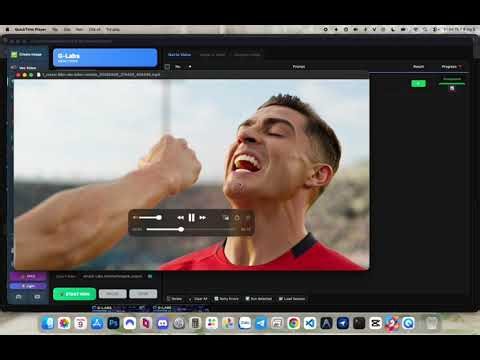The image size is (480, 360).
Task: Open Telegram from the Dock
Action: 261,323
